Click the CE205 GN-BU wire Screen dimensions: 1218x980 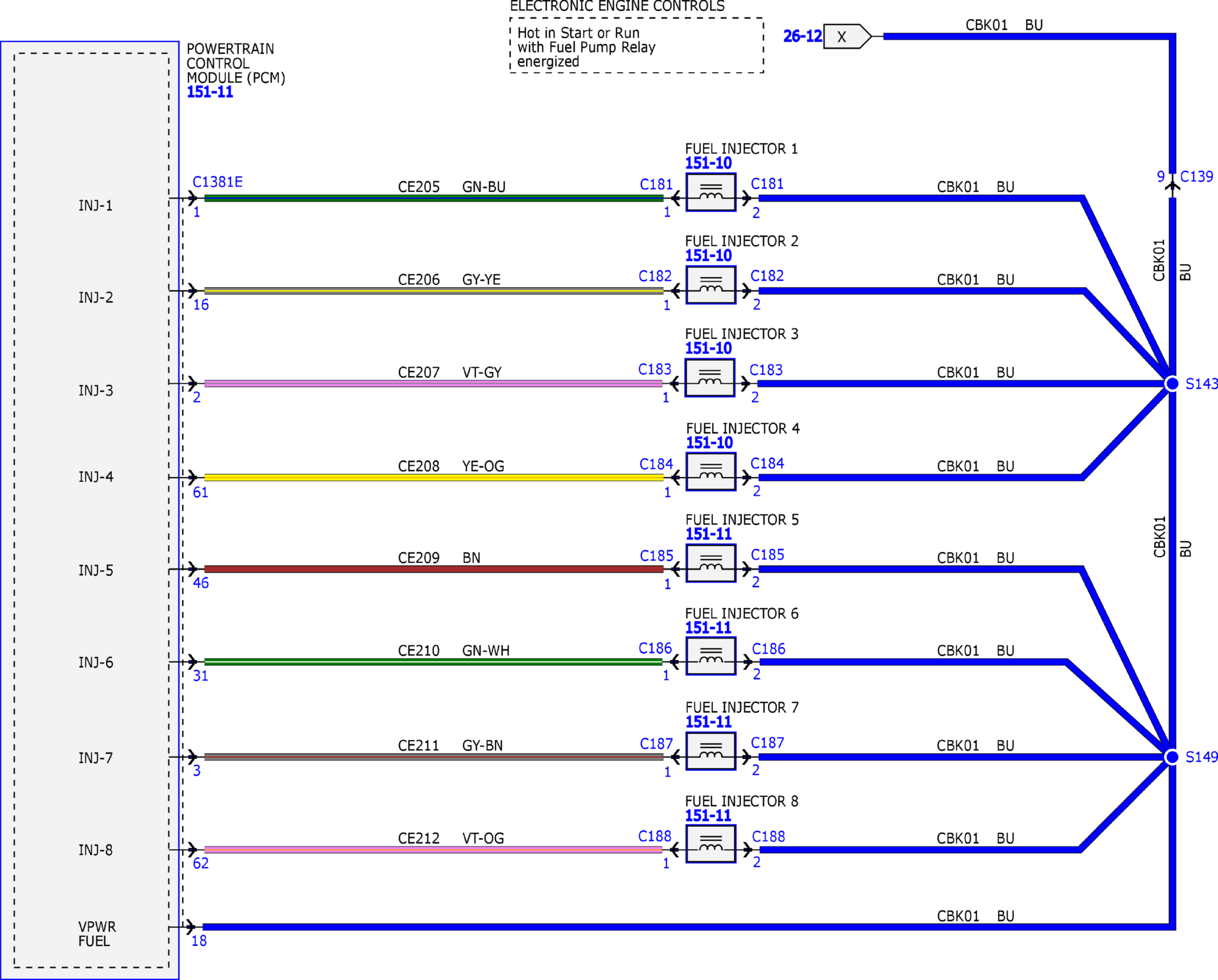[433, 198]
